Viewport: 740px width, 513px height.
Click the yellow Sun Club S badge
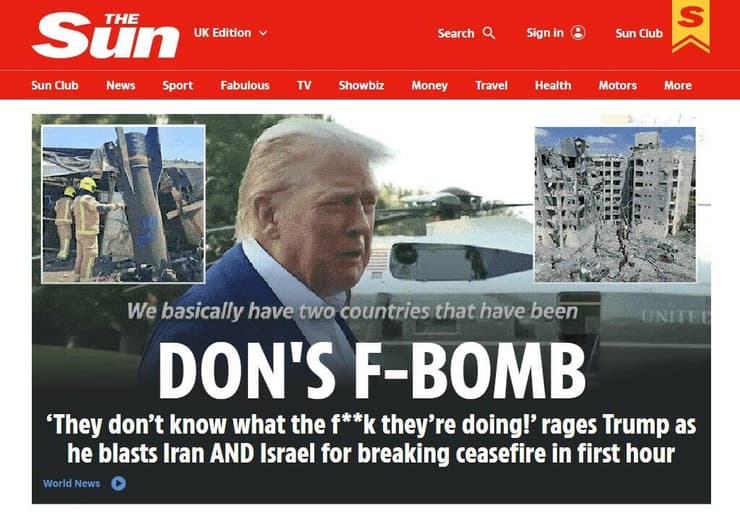pyautogui.click(x=690, y=26)
